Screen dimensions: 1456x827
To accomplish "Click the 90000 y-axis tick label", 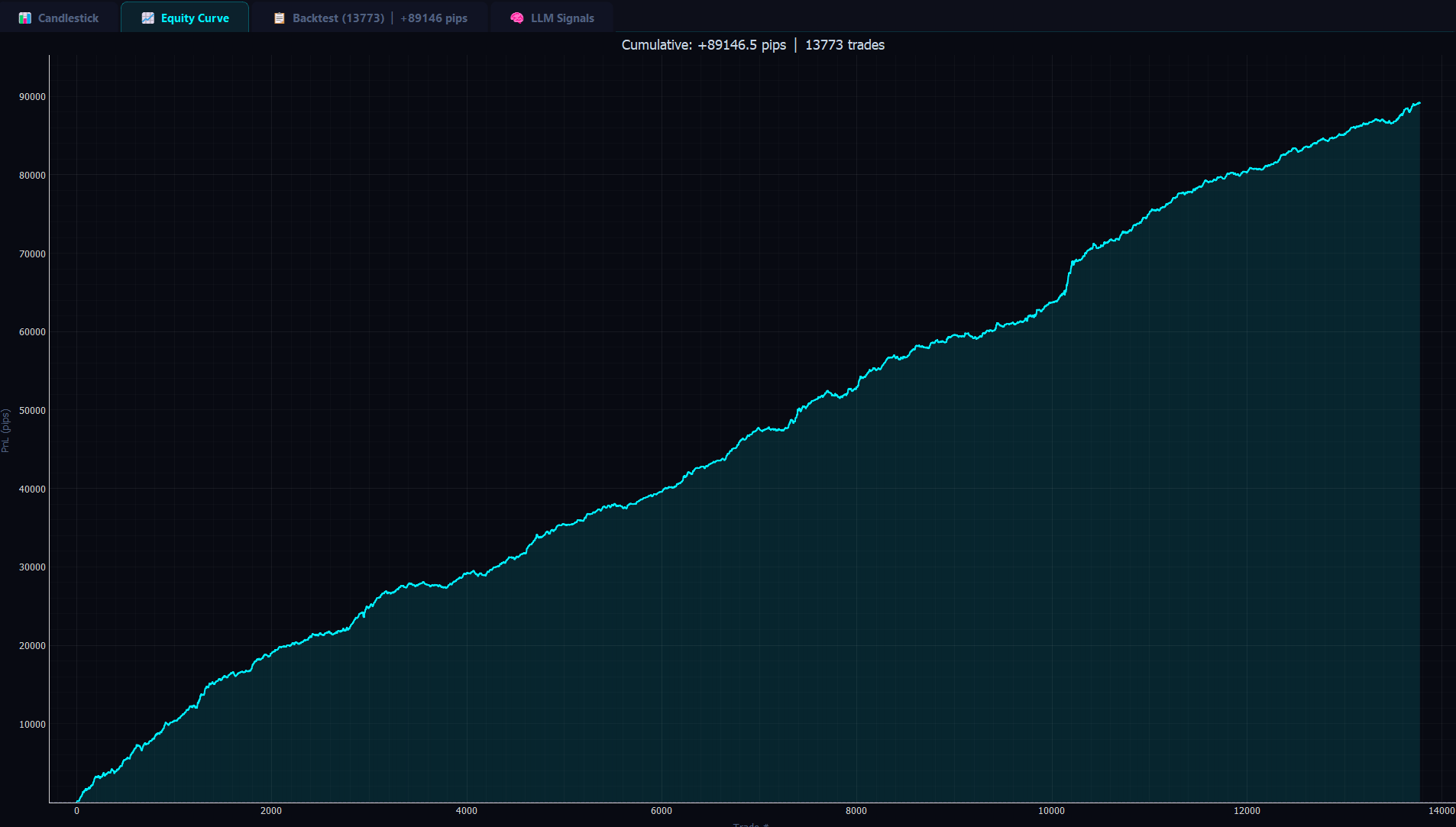I will coord(32,97).
